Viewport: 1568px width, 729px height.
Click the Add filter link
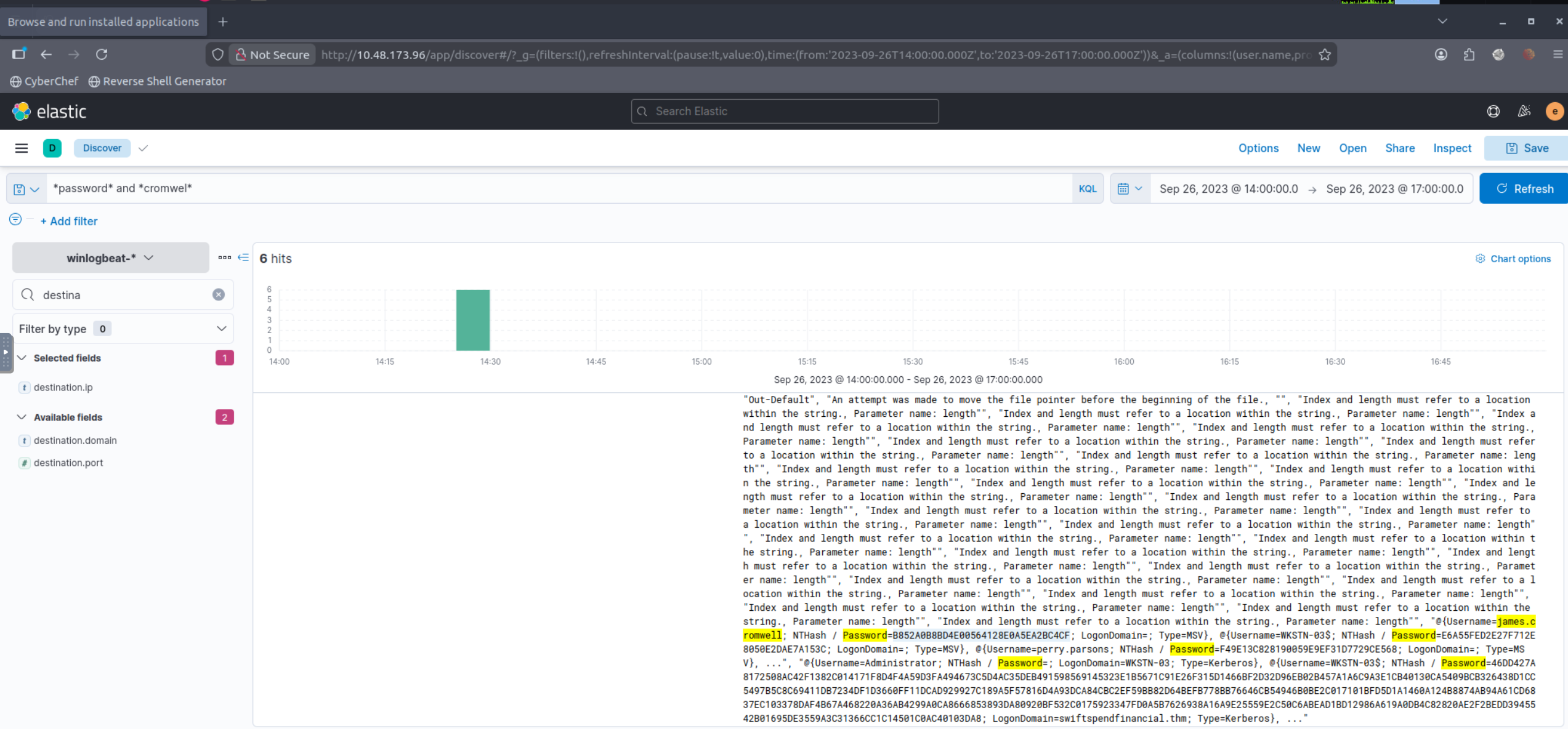68,221
